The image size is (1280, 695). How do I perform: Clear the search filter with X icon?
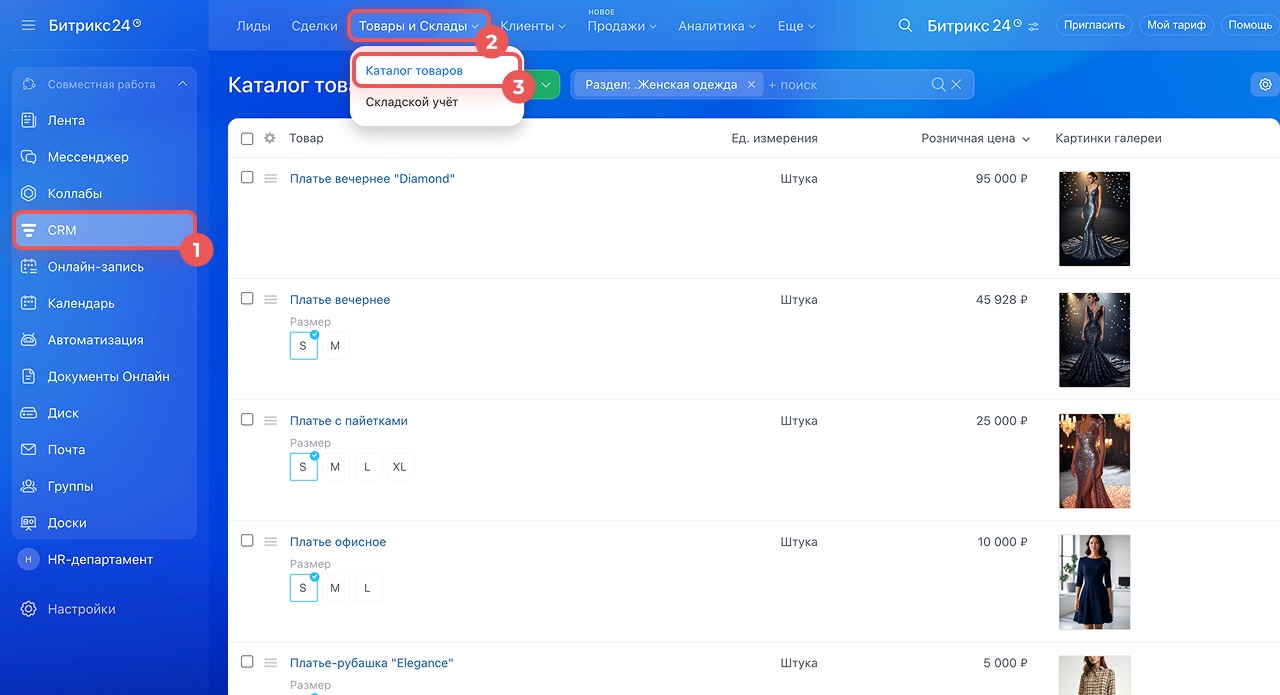coord(957,85)
